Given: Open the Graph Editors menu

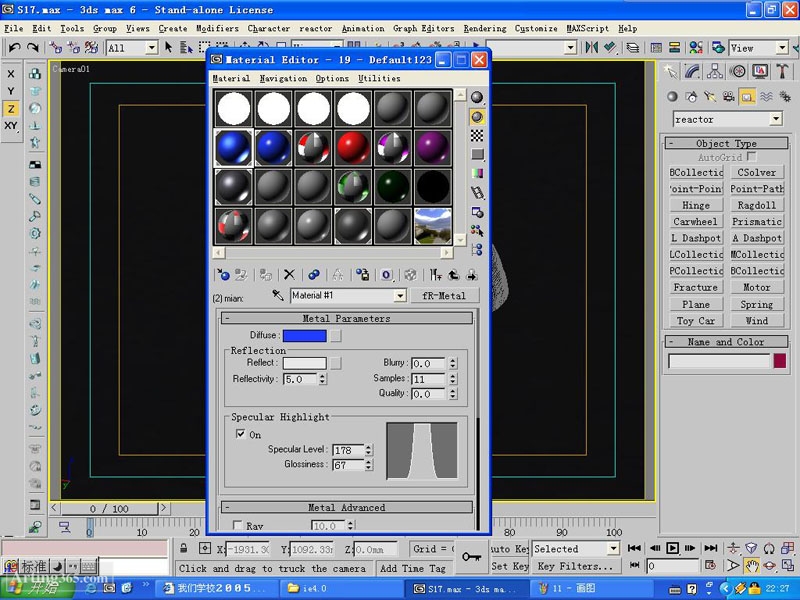Looking at the screenshot, I should [x=423, y=29].
